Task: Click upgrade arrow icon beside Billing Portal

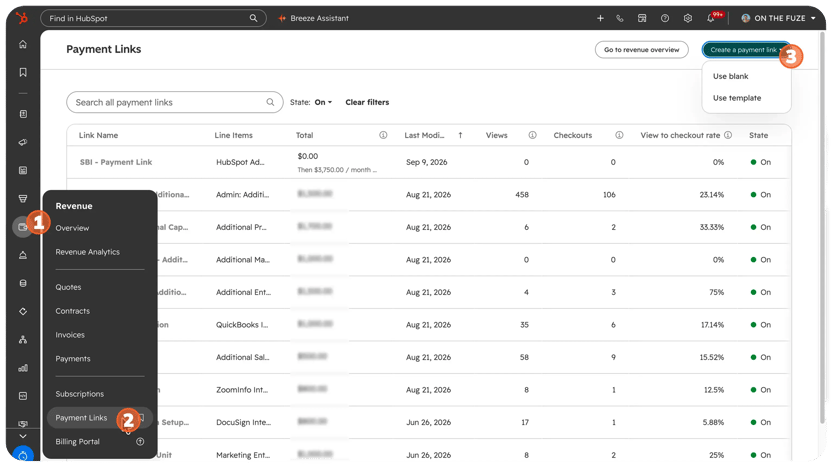Action: (140, 442)
